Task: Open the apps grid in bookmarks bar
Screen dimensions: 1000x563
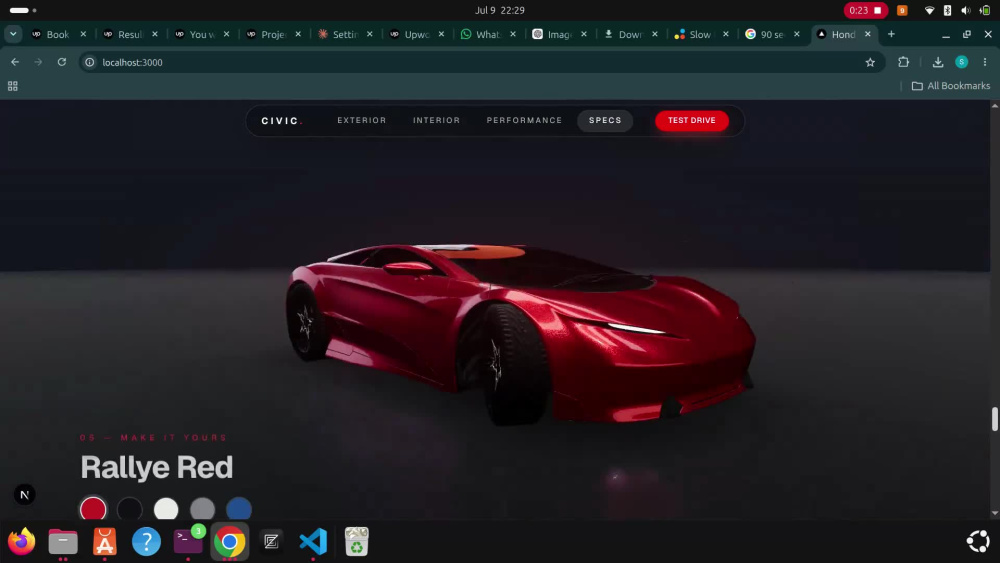Action: [x=13, y=86]
